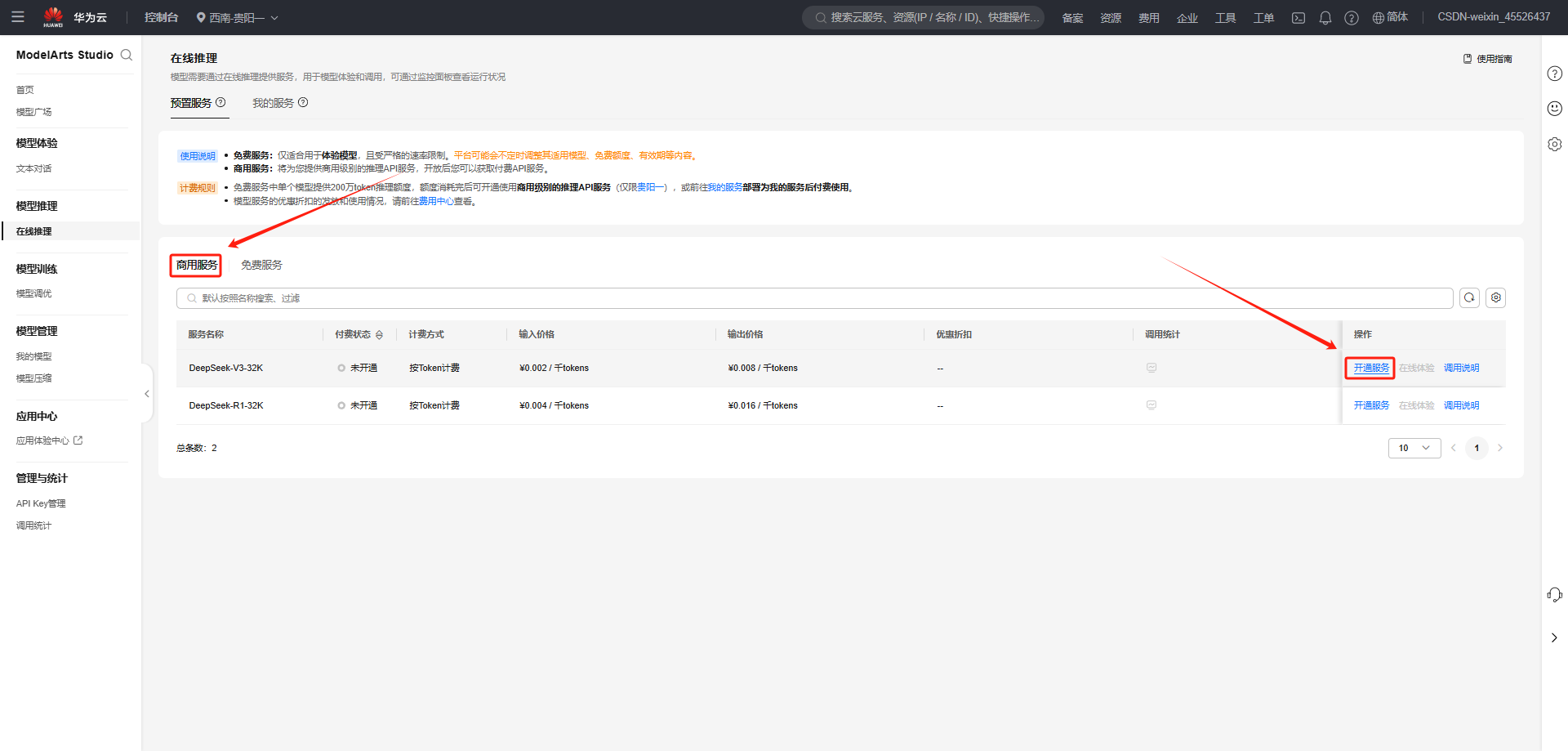Click the DeepSeek-R1-32K service name
This screenshot has width=1568, height=751.
[226, 405]
